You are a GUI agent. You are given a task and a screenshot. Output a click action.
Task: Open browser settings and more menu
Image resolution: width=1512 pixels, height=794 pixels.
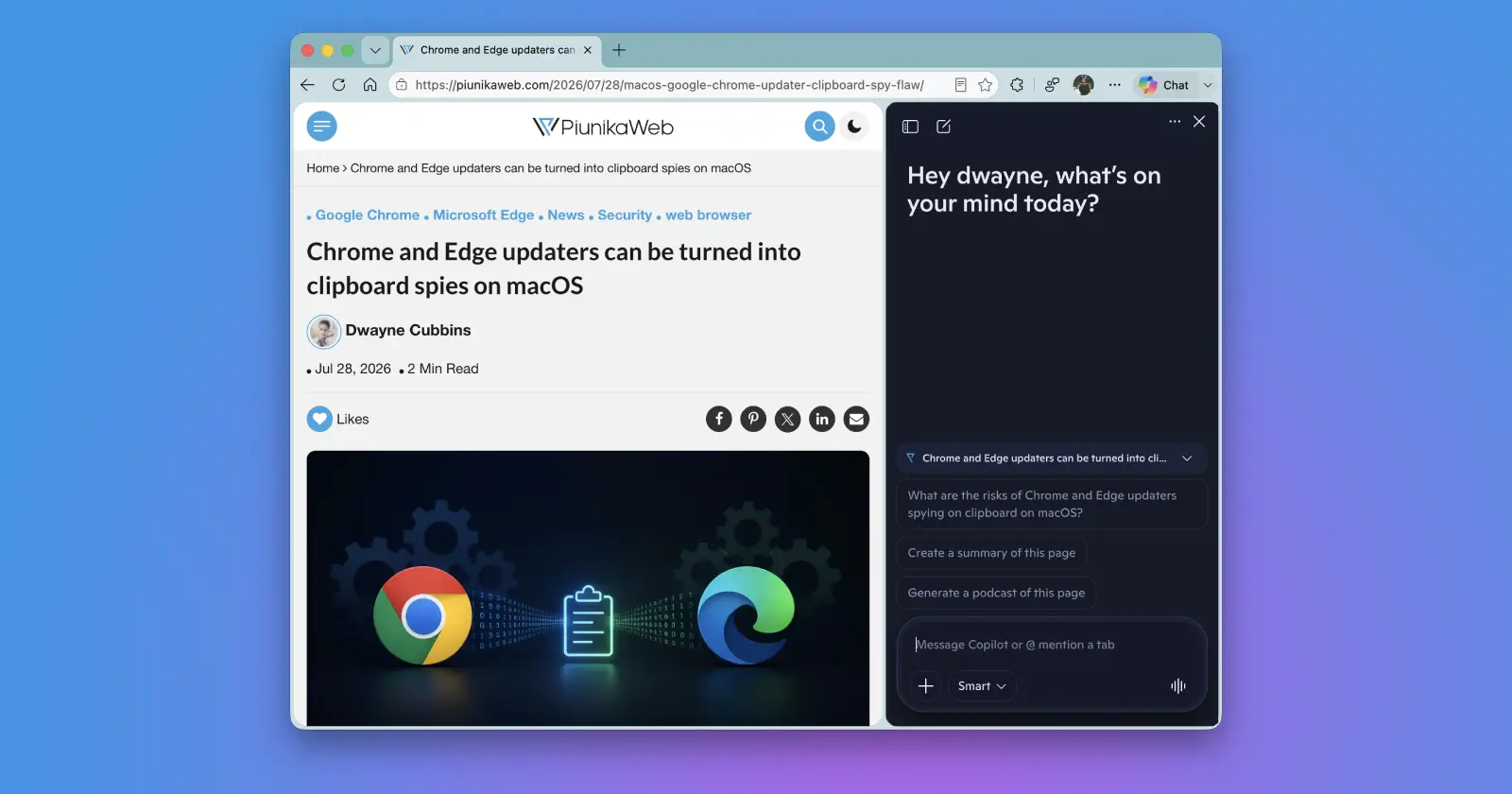point(1115,85)
